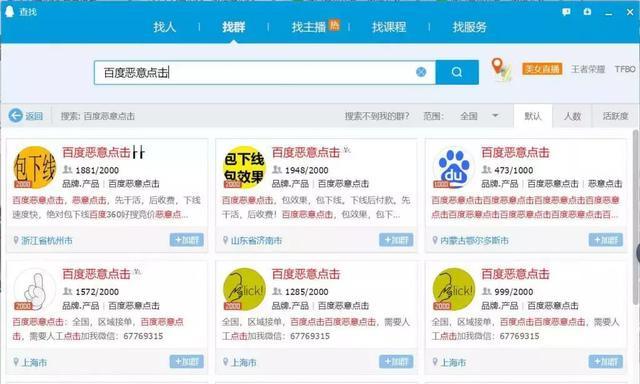Click the TFBO hot search tag
The image size is (640, 384).
coord(625,69)
